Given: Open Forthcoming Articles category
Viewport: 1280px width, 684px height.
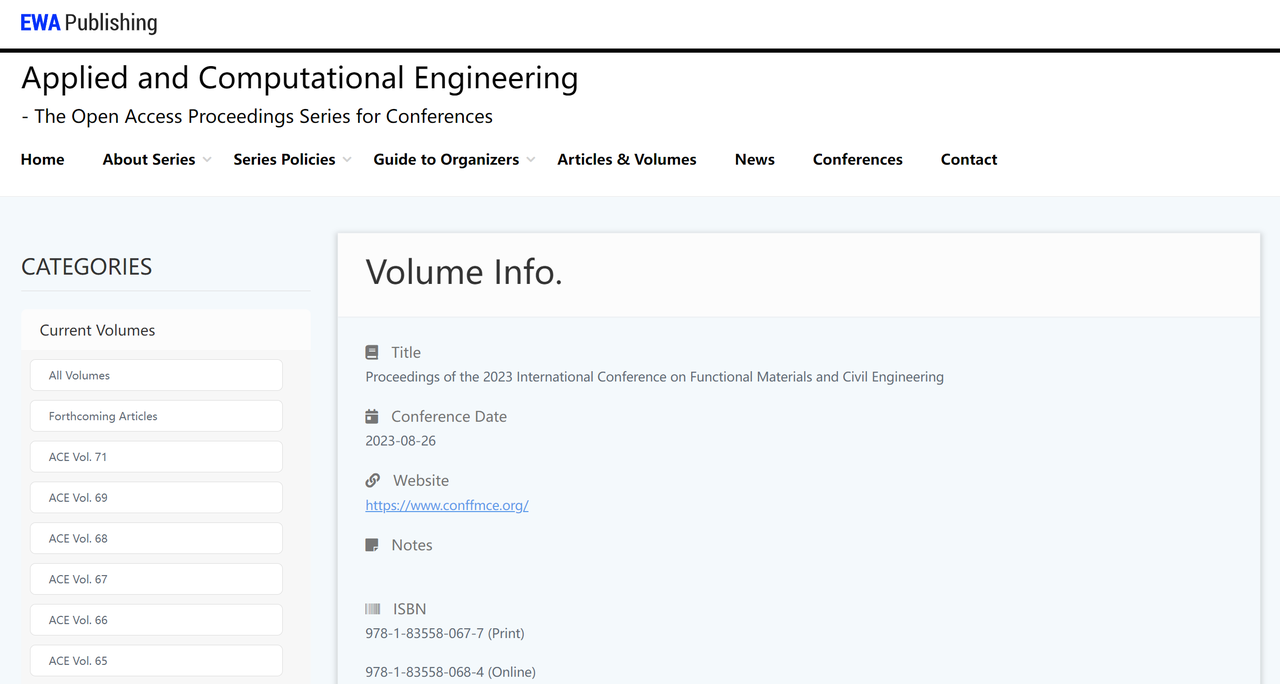Looking at the screenshot, I should coord(156,416).
